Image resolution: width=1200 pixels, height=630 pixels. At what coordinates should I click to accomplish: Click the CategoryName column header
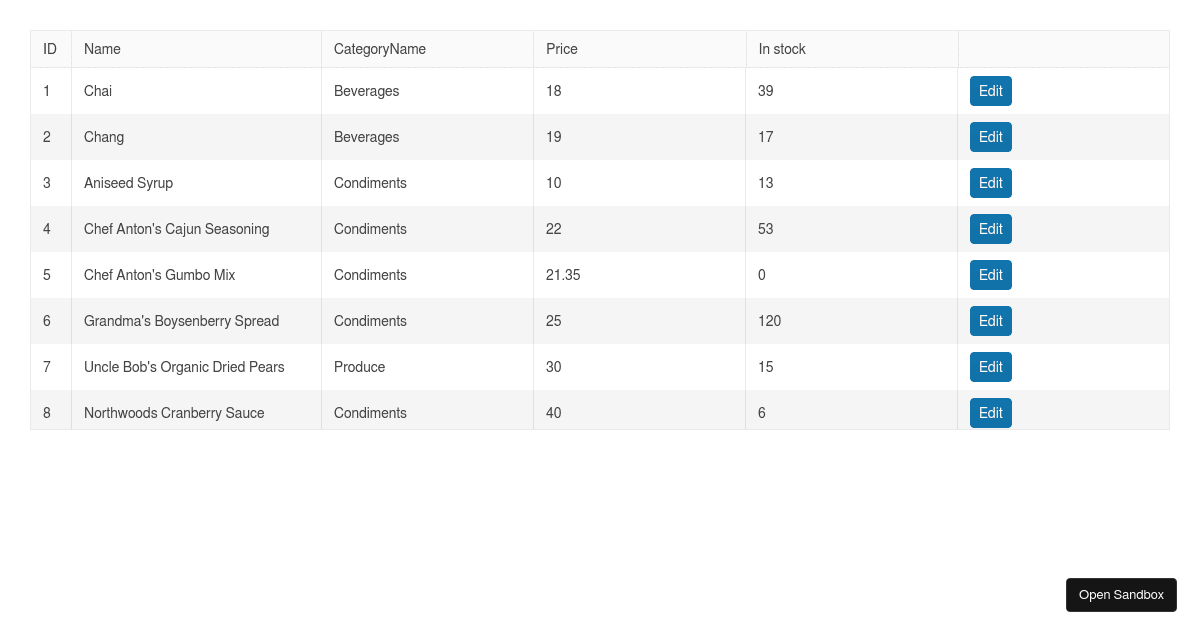tap(380, 49)
